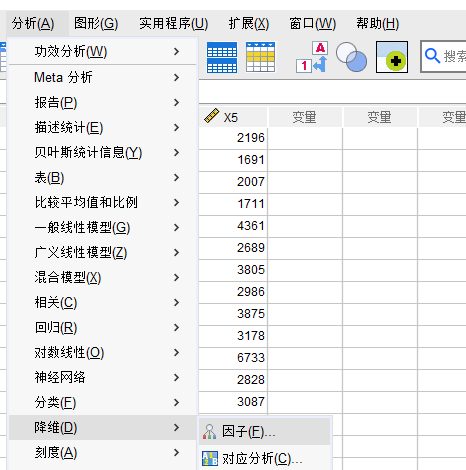
Task: Select the second 变量 column header
Action: (x=380, y=117)
